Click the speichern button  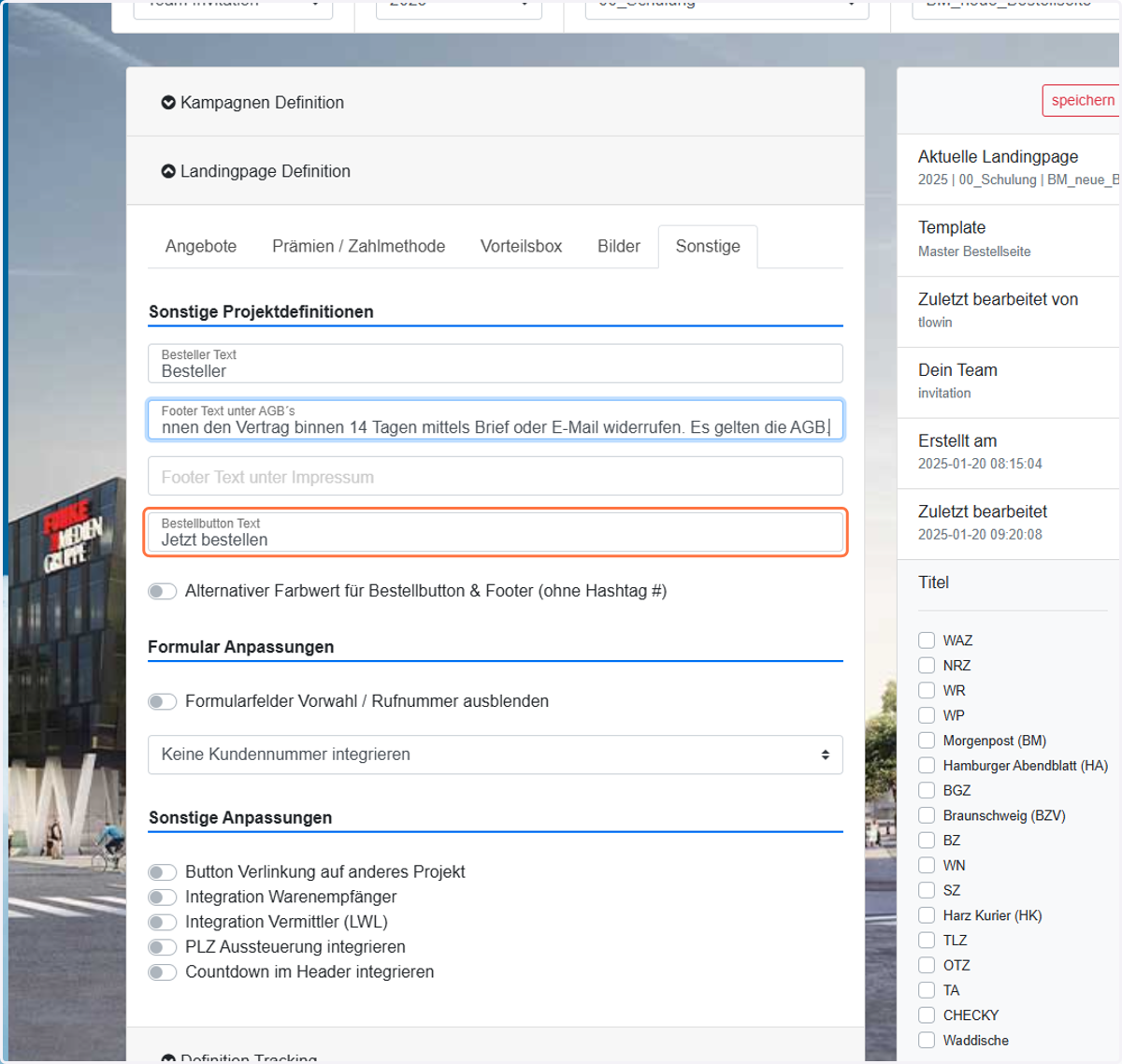tap(1082, 100)
